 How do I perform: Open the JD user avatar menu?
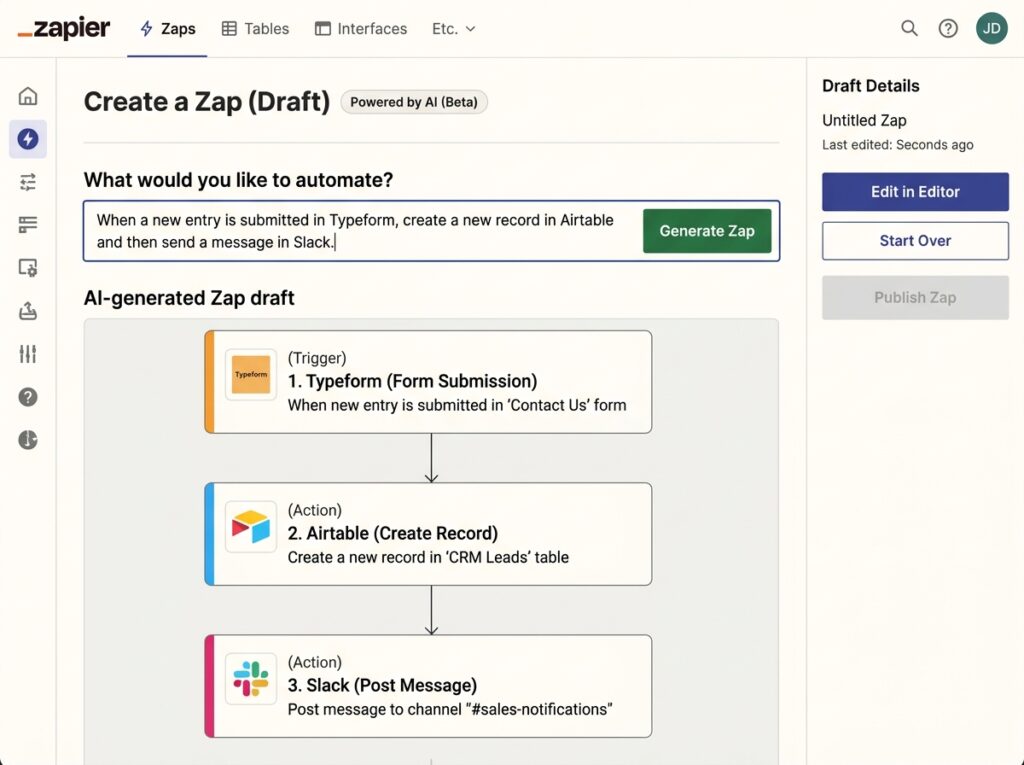click(x=991, y=28)
